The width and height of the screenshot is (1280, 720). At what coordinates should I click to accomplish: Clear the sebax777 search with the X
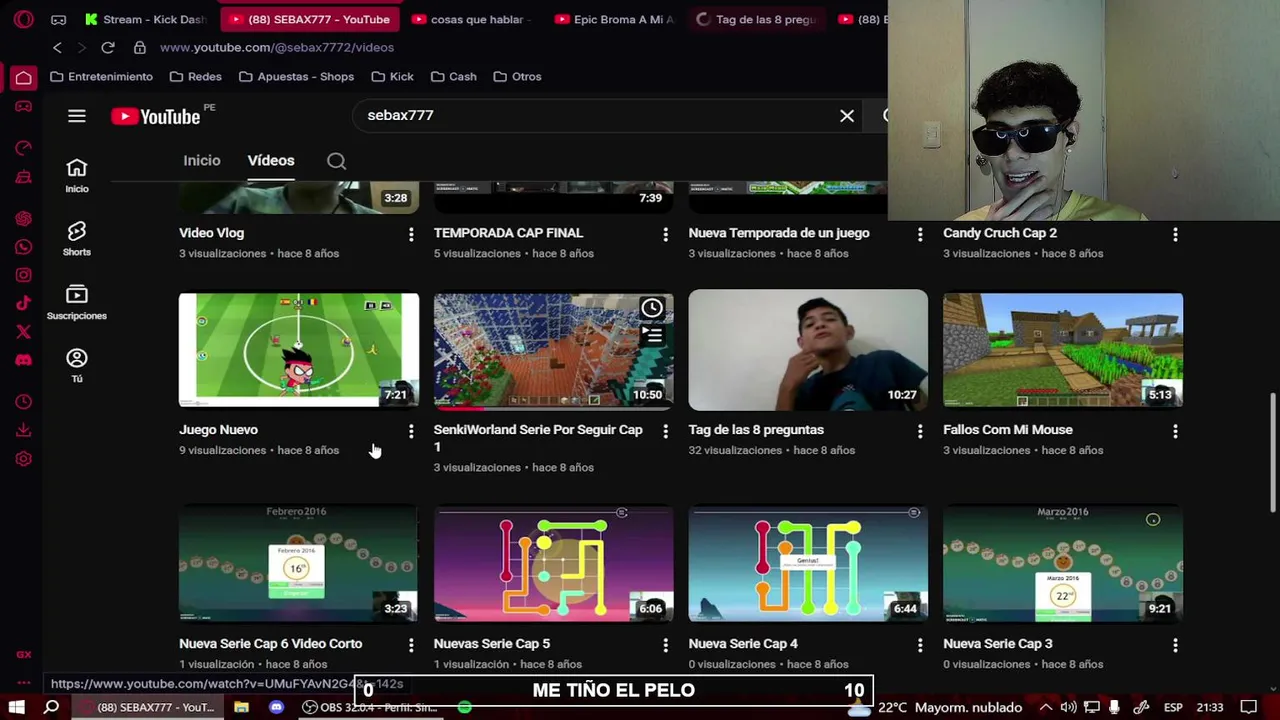(847, 116)
